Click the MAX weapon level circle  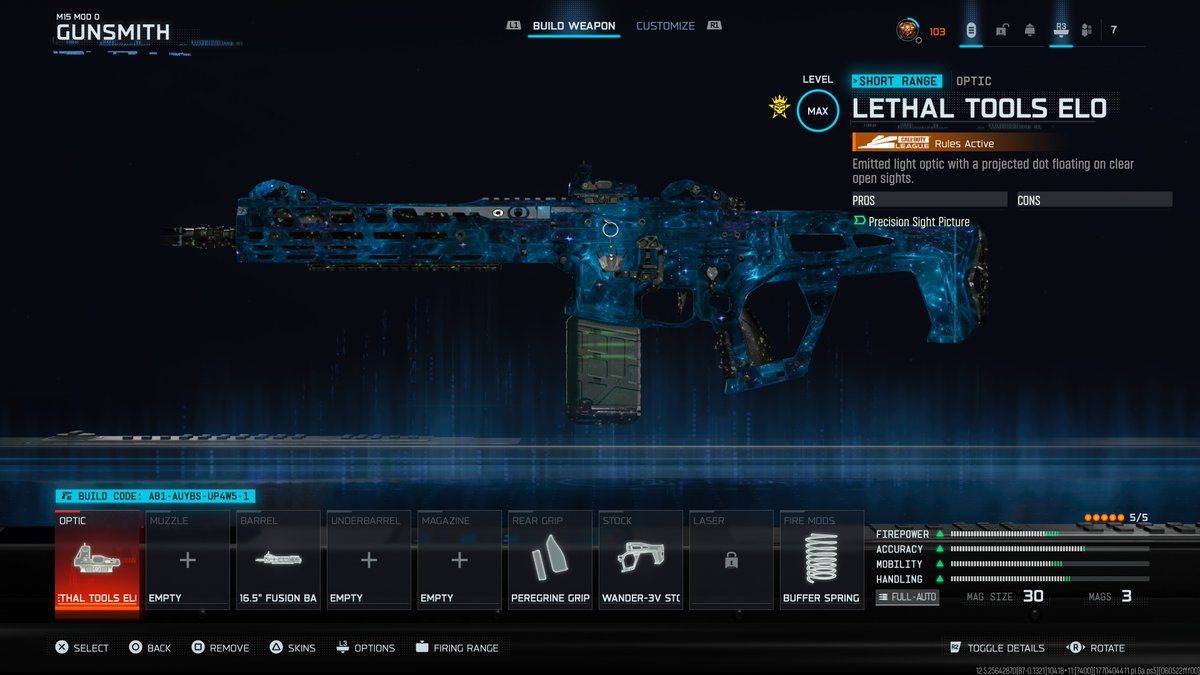[817, 110]
